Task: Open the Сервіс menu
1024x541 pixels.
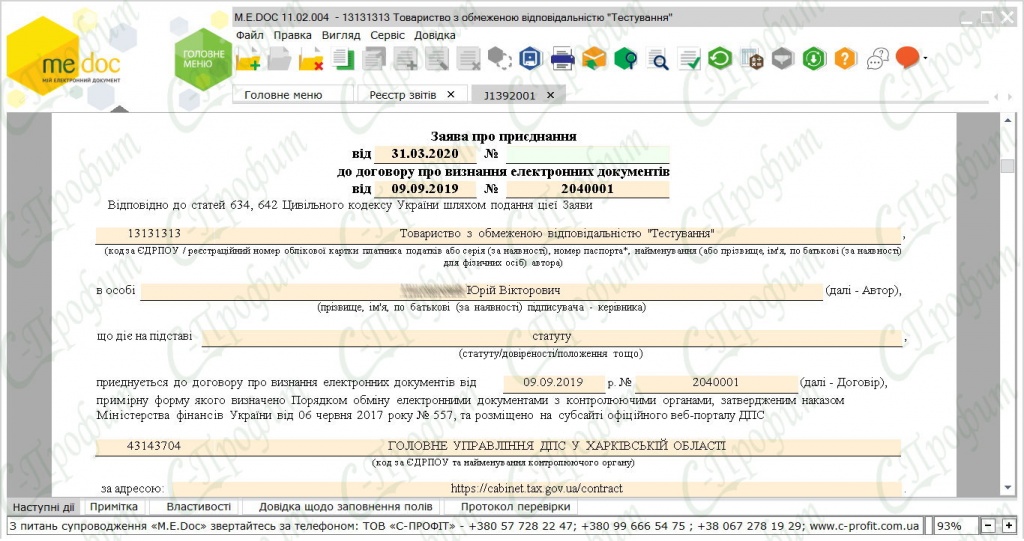Action: coord(387,35)
